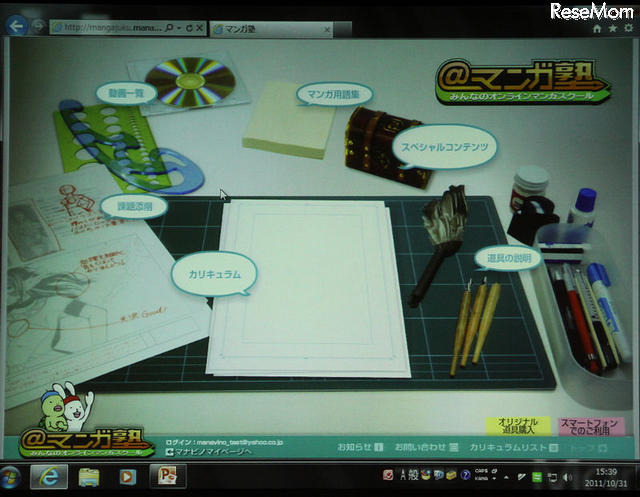Click the red checkmark tray icon
The image size is (640, 497).
(x=388, y=475)
